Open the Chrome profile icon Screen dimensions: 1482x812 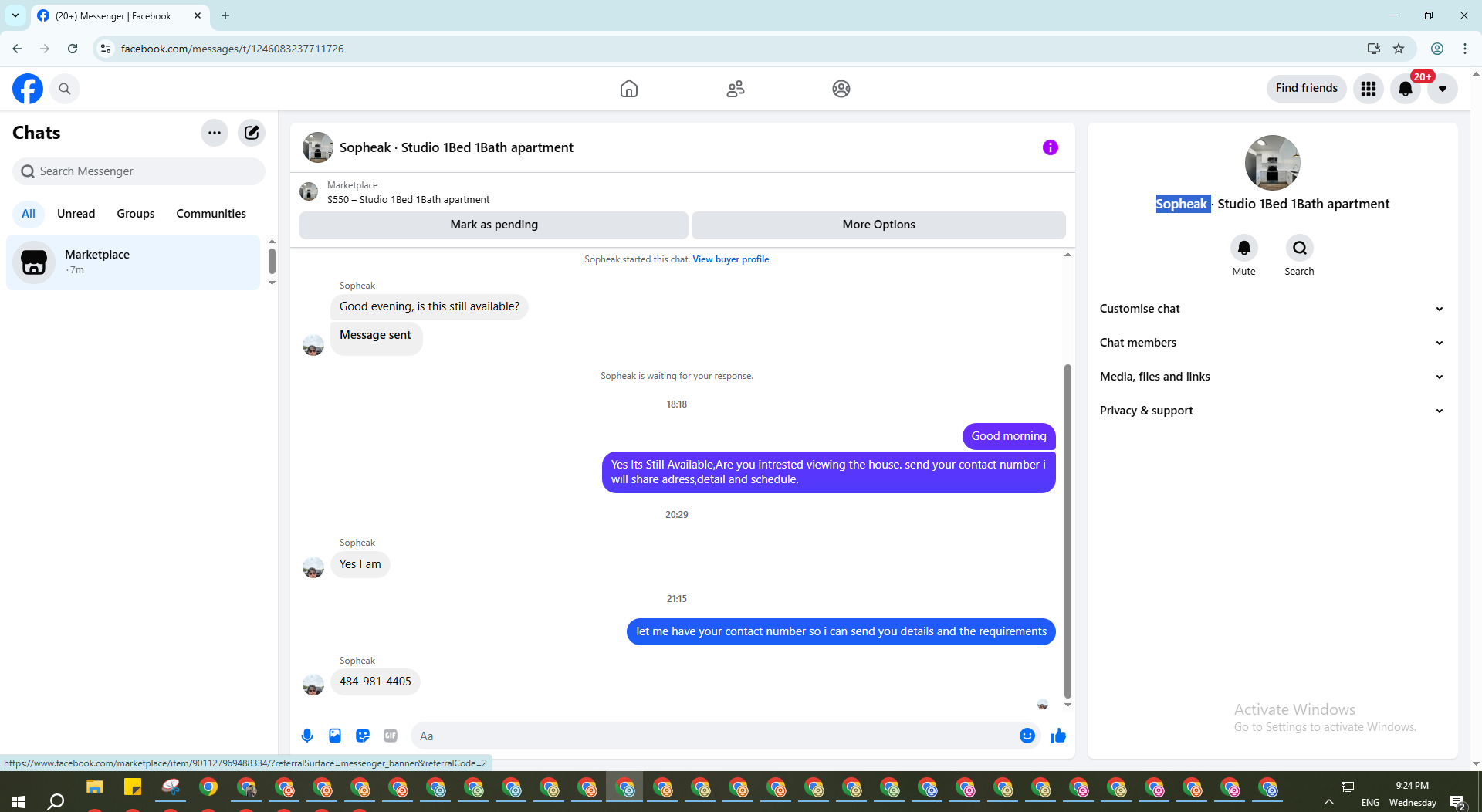pos(1437,49)
